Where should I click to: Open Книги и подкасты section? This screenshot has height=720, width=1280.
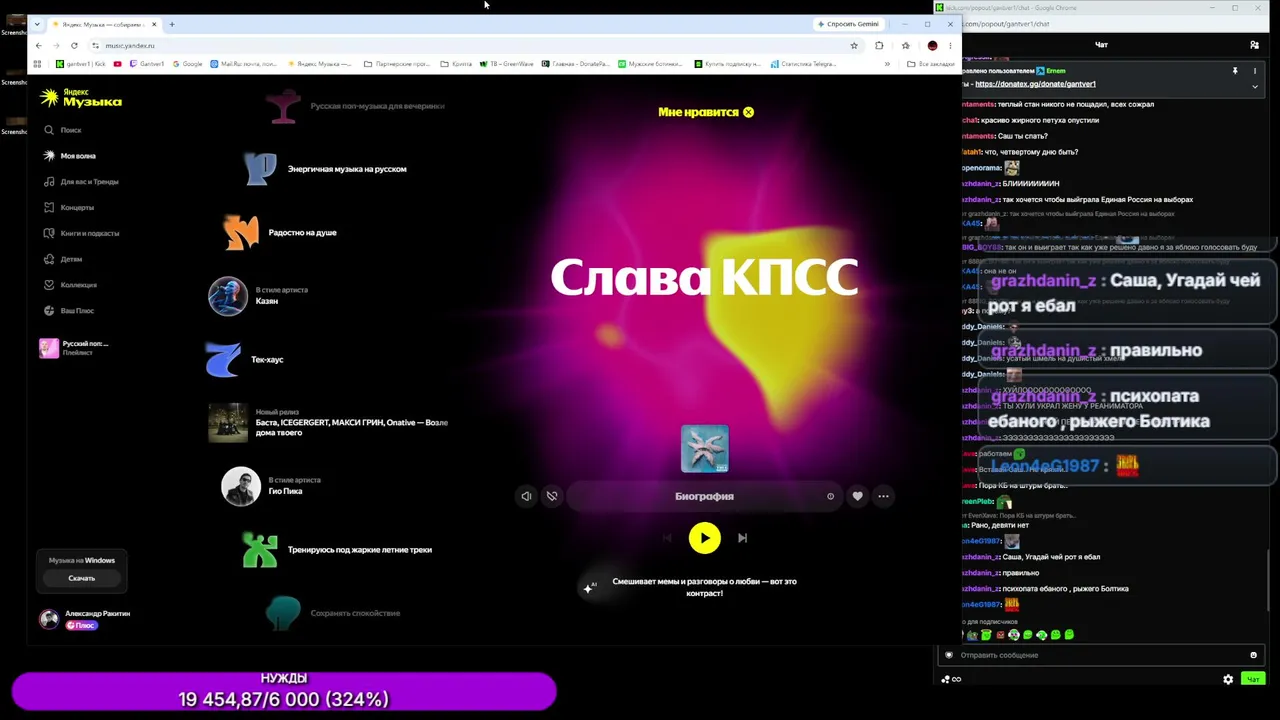point(82,233)
